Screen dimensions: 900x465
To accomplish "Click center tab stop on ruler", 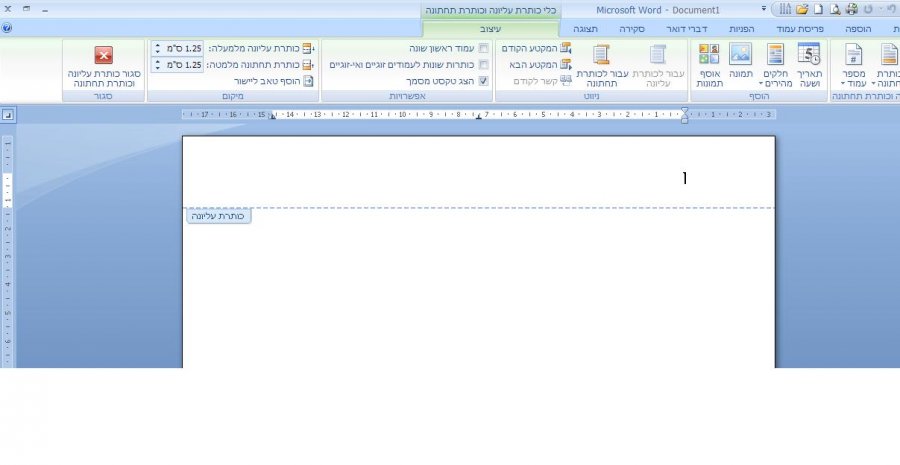I will click(479, 117).
